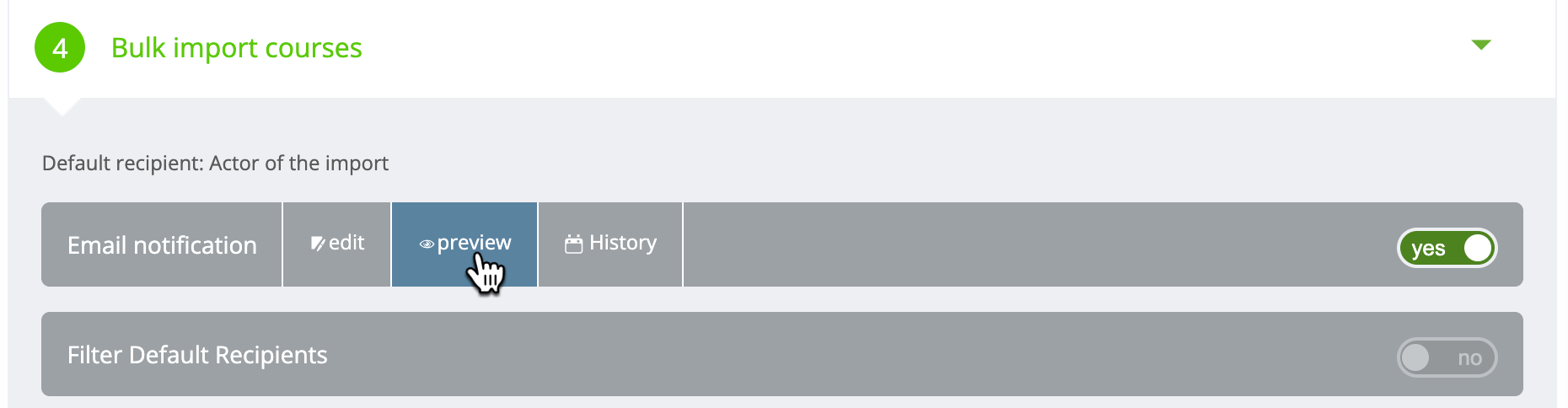This screenshot has height=408, width=1568.
Task: Disable the Email notification yes toggle
Action: coord(1447,248)
